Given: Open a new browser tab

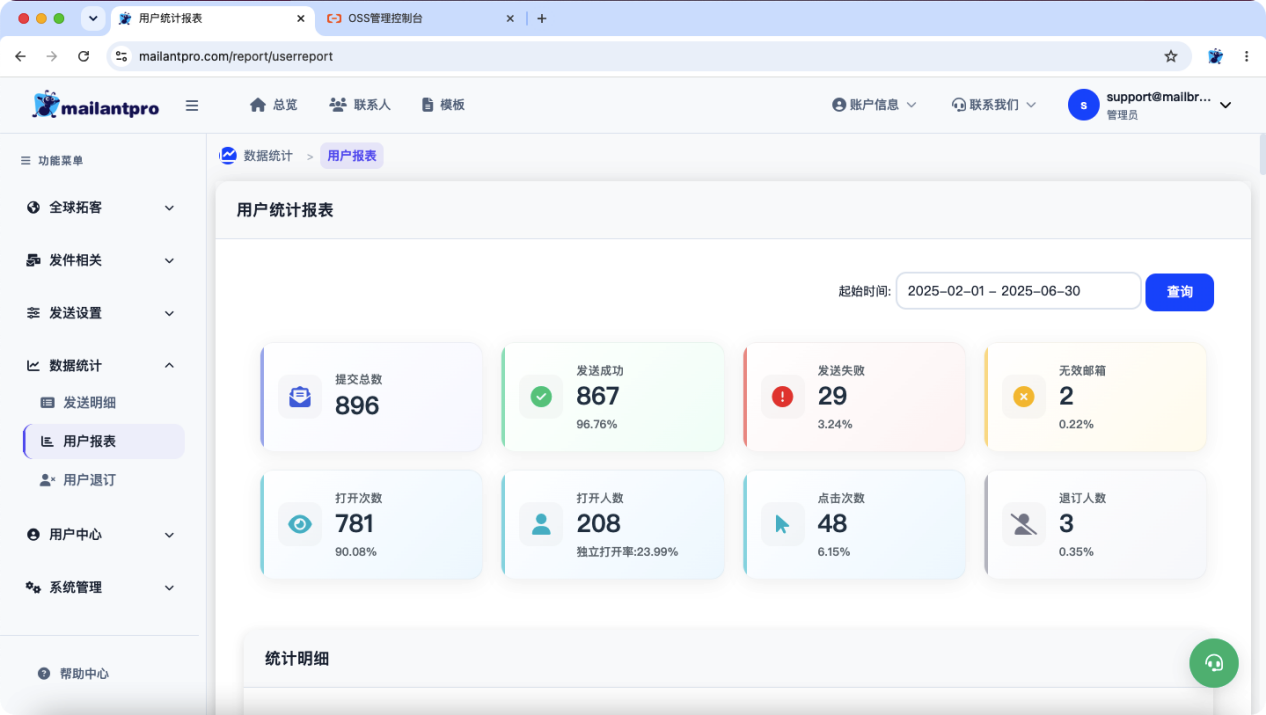Looking at the screenshot, I should [x=542, y=18].
